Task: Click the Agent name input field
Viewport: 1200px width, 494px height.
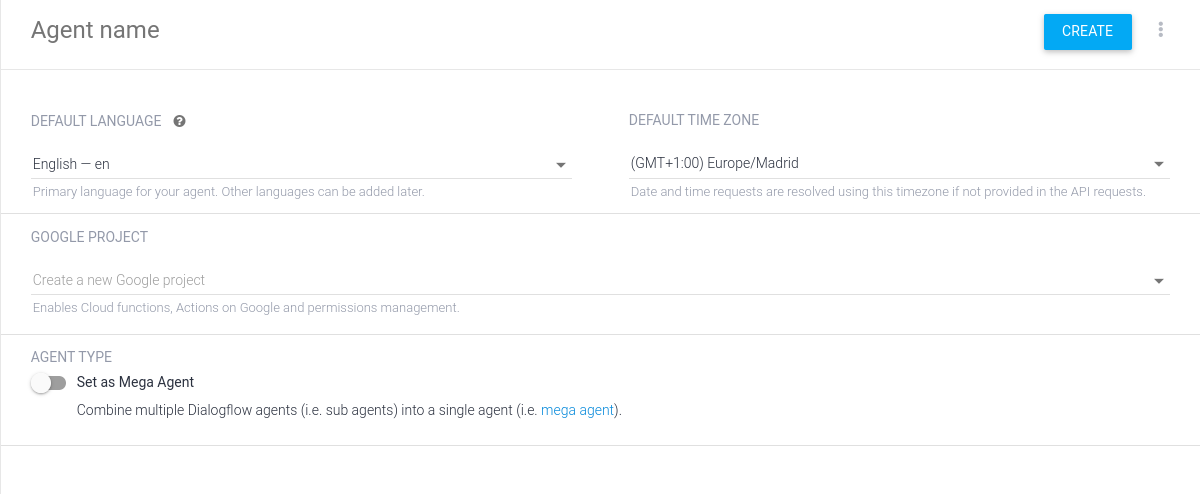Action: tap(400, 30)
